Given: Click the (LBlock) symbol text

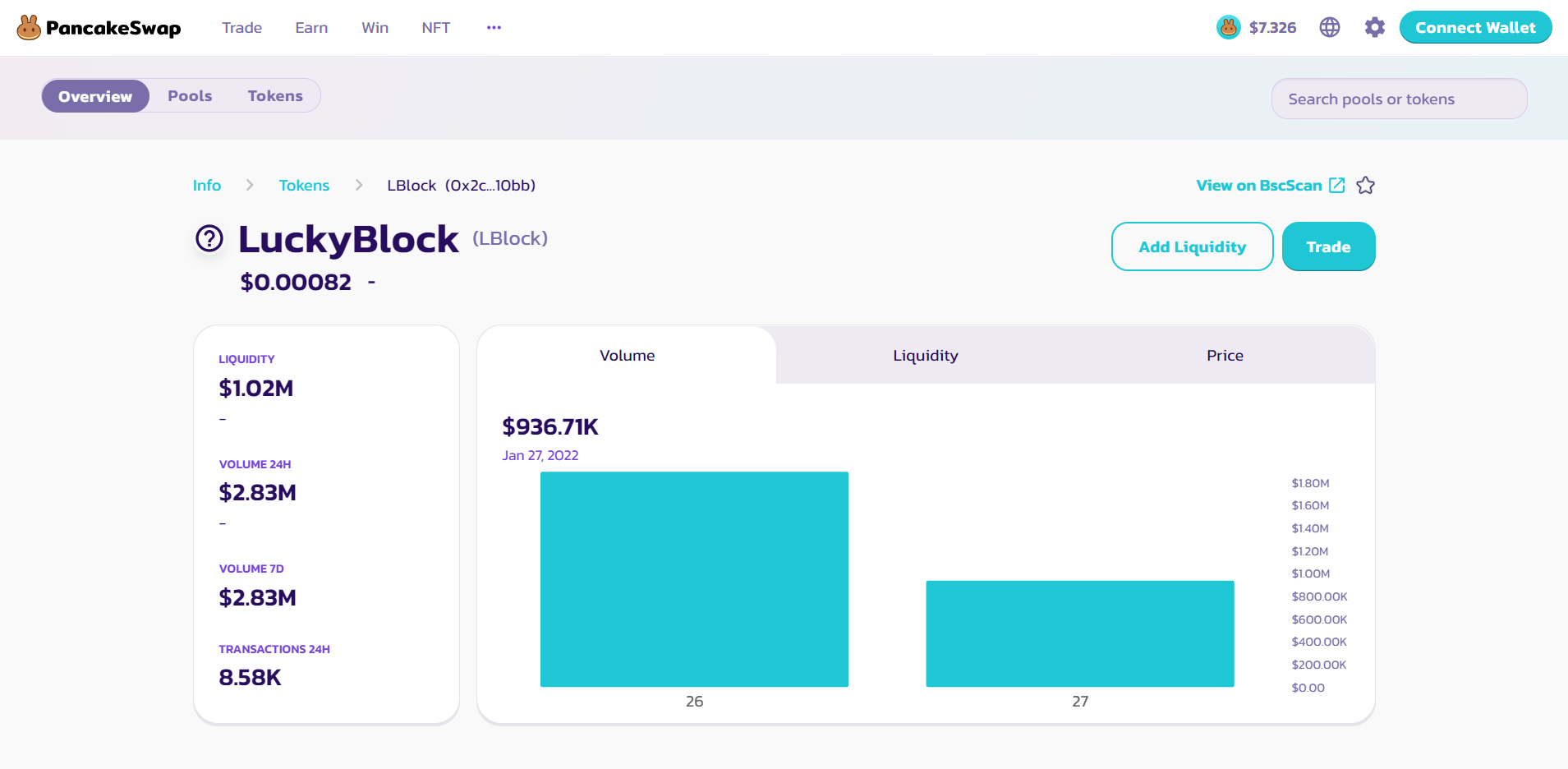Looking at the screenshot, I should [510, 238].
